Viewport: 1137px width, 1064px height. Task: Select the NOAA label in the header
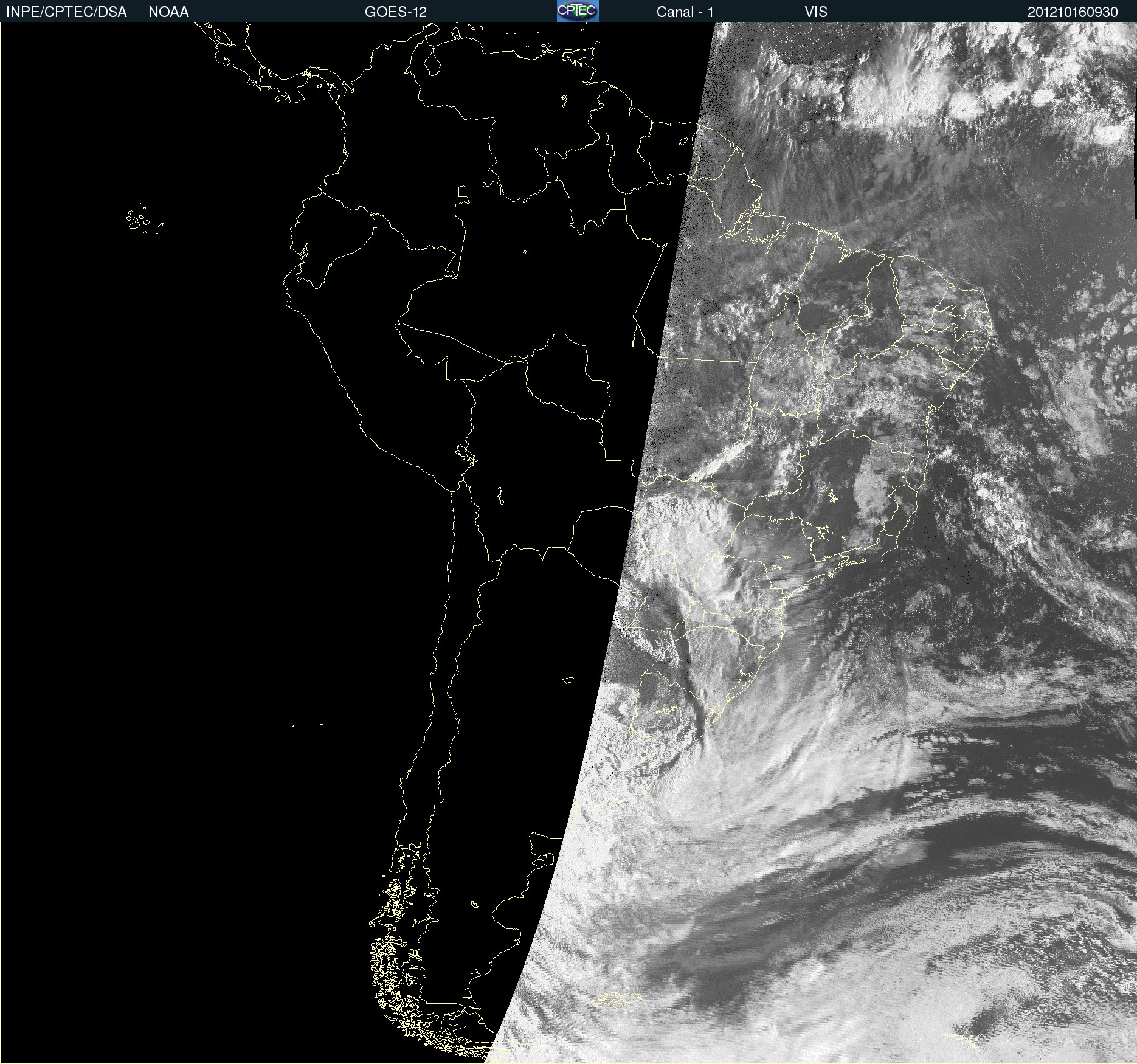click(x=168, y=12)
